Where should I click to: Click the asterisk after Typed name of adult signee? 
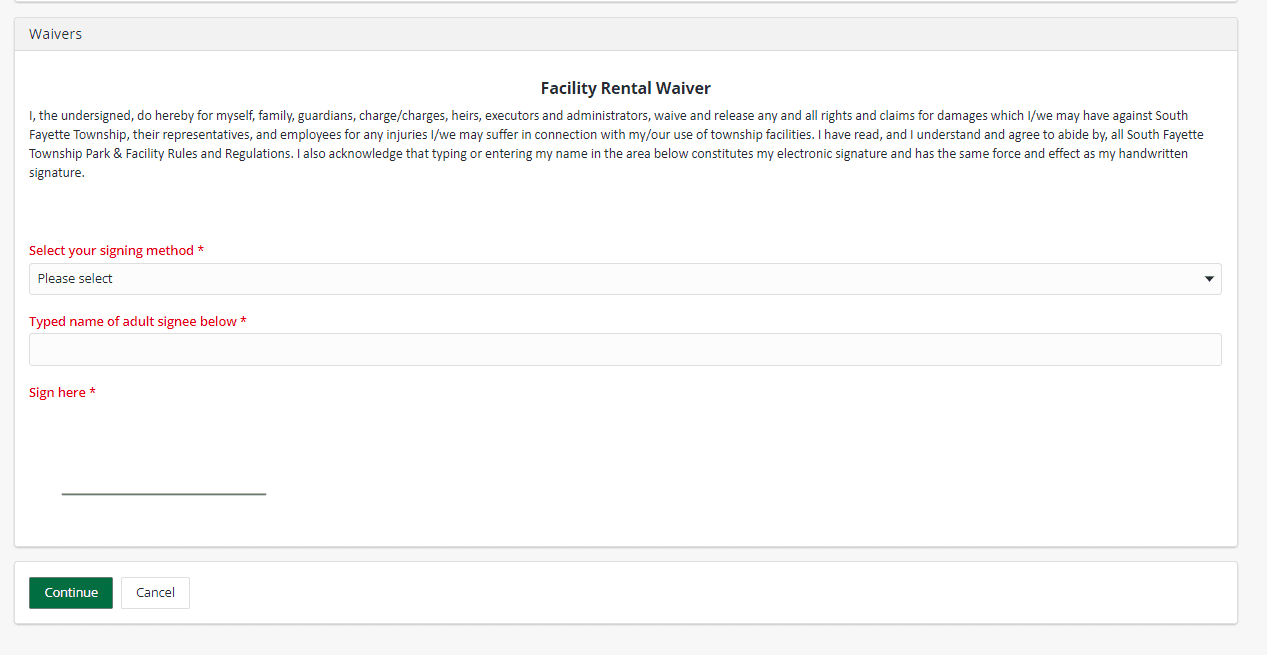pyautogui.click(x=243, y=322)
